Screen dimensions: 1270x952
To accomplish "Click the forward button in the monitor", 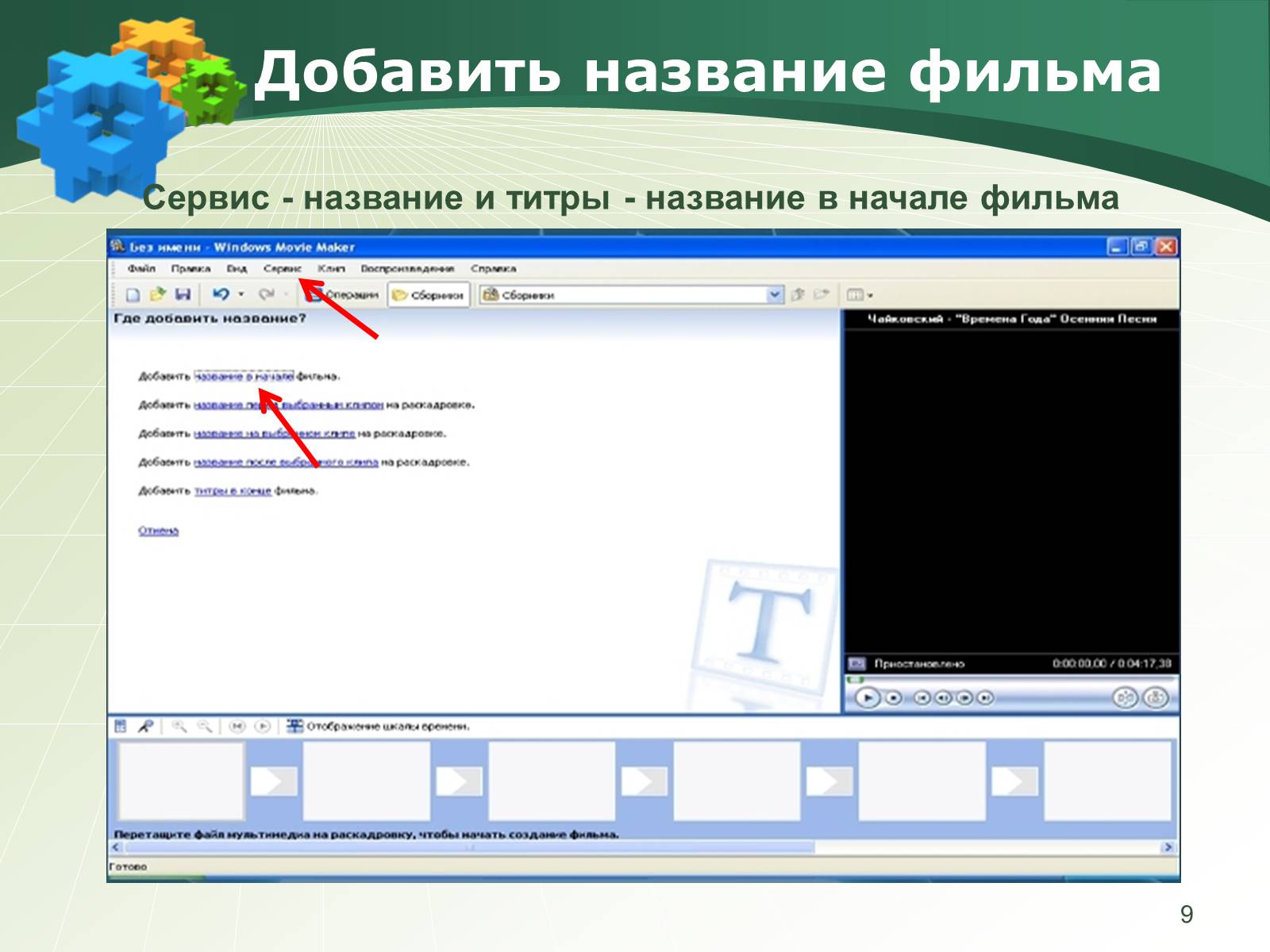I will coord(985,698).
